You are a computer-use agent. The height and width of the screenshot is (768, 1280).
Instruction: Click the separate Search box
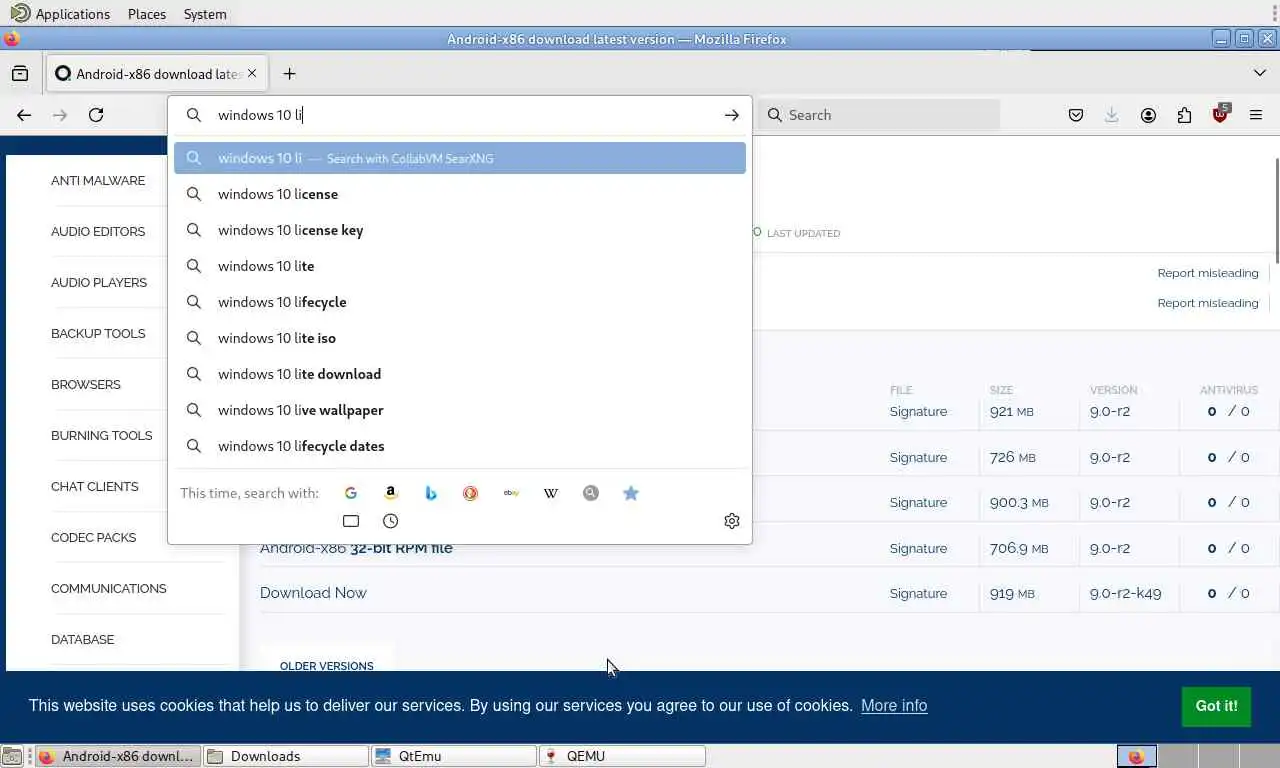(x=879, y=115)
